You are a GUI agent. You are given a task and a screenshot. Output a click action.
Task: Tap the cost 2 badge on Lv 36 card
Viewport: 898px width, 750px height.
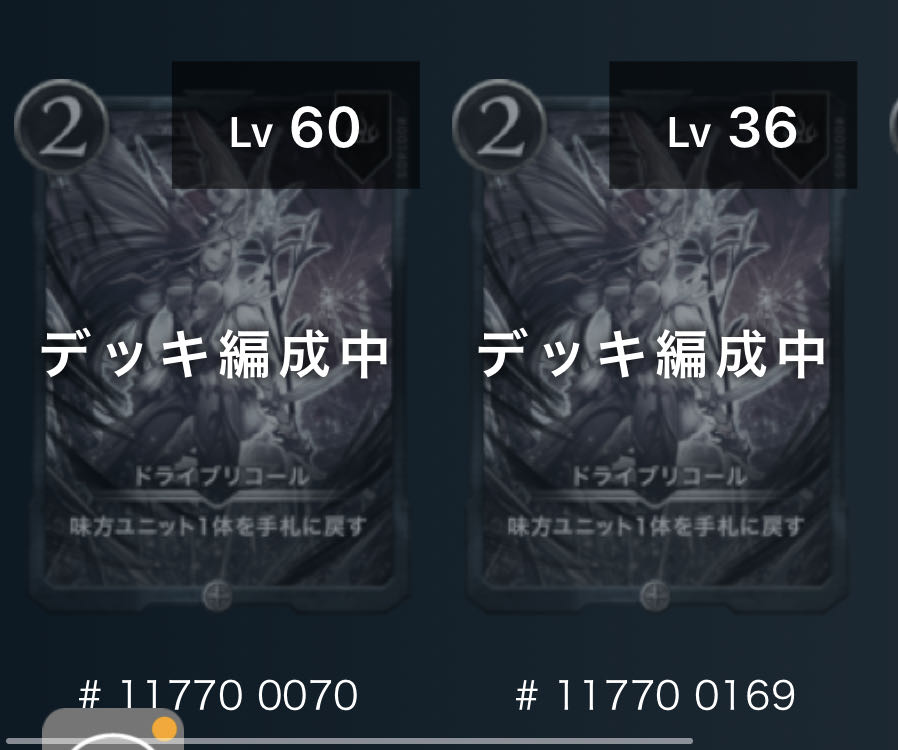[499, 127]
